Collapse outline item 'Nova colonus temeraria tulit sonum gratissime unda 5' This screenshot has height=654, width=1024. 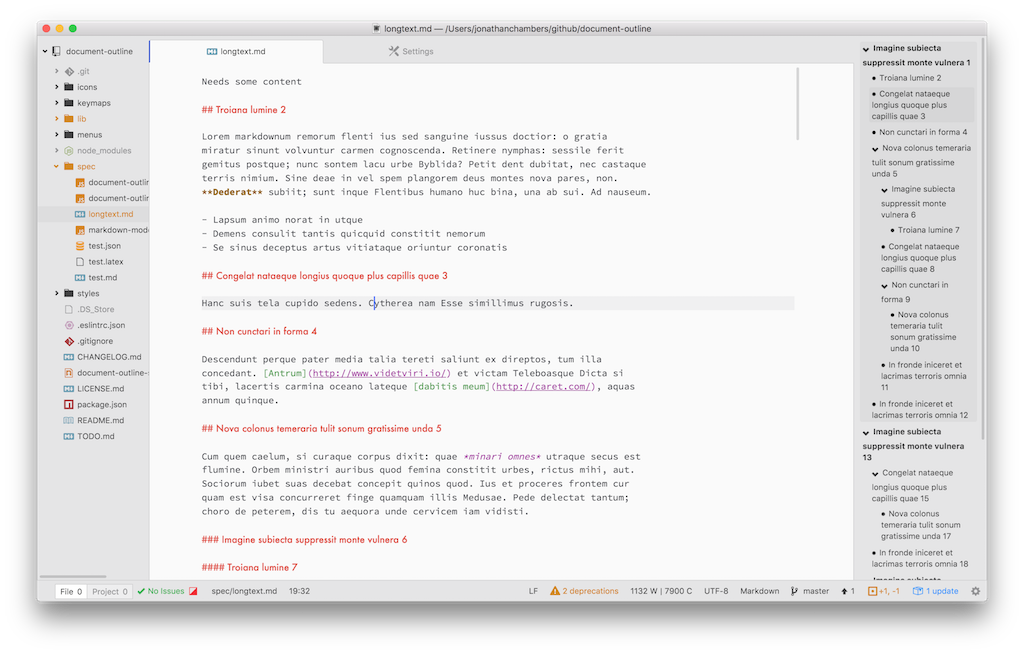[876, 148]
